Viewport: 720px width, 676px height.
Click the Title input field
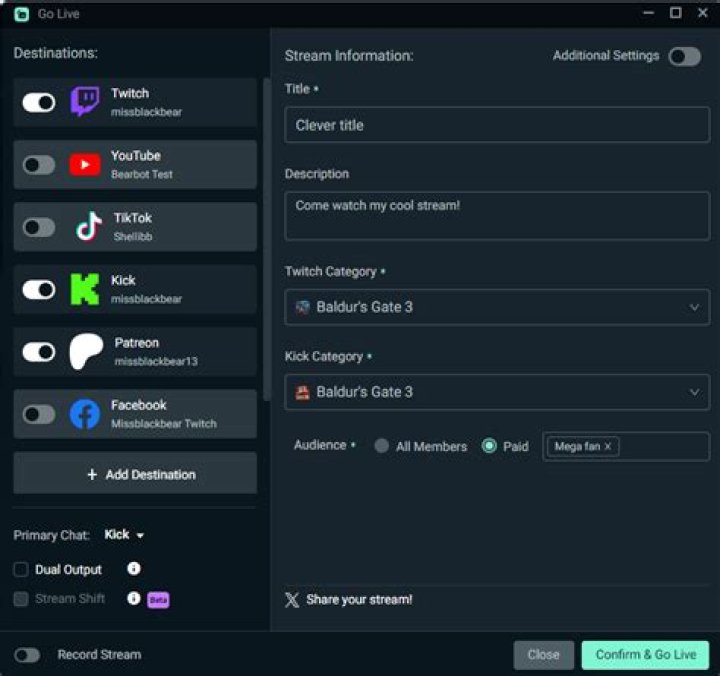click(x=497, y=125)
